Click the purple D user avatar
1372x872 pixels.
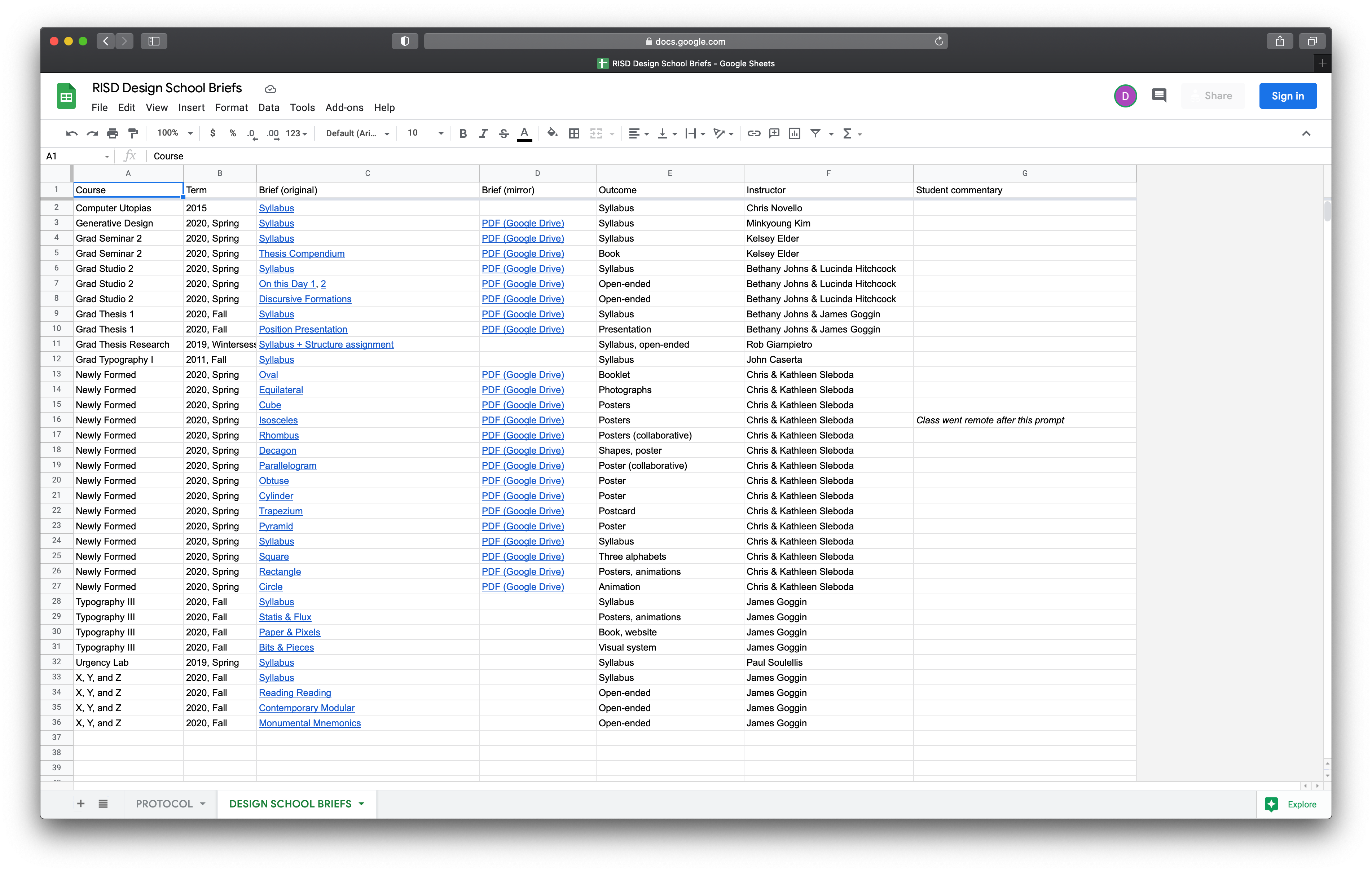click(x=1125, y=96)
